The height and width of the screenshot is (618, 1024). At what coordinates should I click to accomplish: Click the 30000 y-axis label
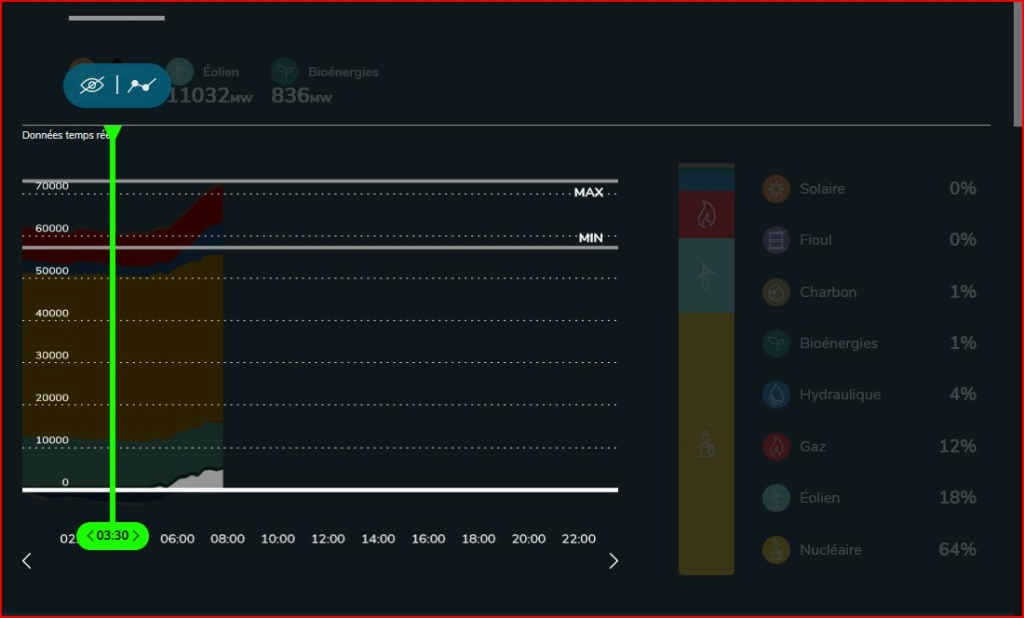[52, 355]
